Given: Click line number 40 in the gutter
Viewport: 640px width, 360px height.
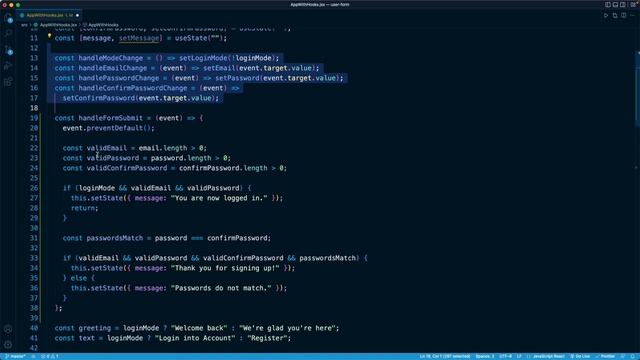Looking at the screenshot, I should 34,328.
